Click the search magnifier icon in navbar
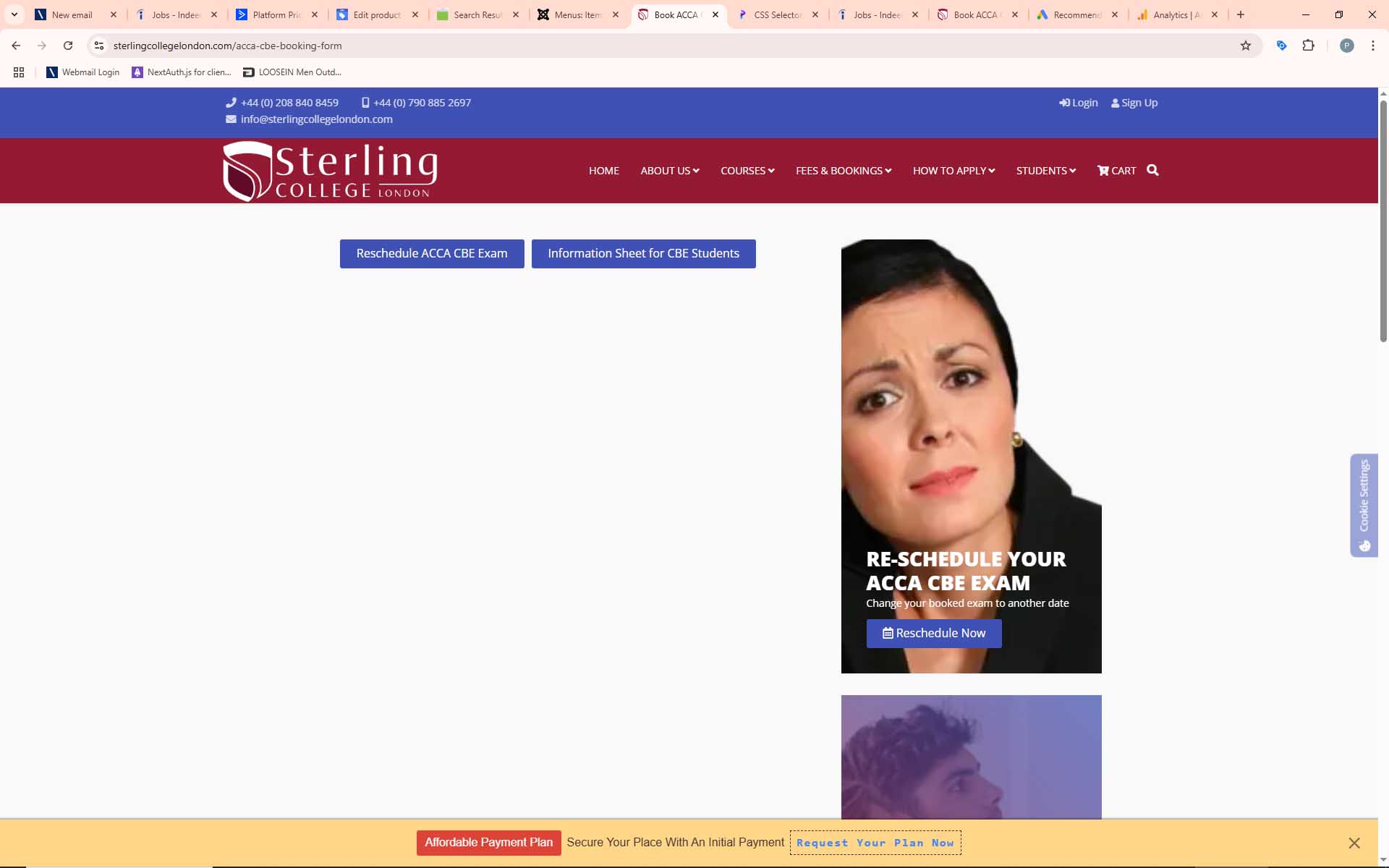This screenshot has width=1389, height=868. [1152, 171]
